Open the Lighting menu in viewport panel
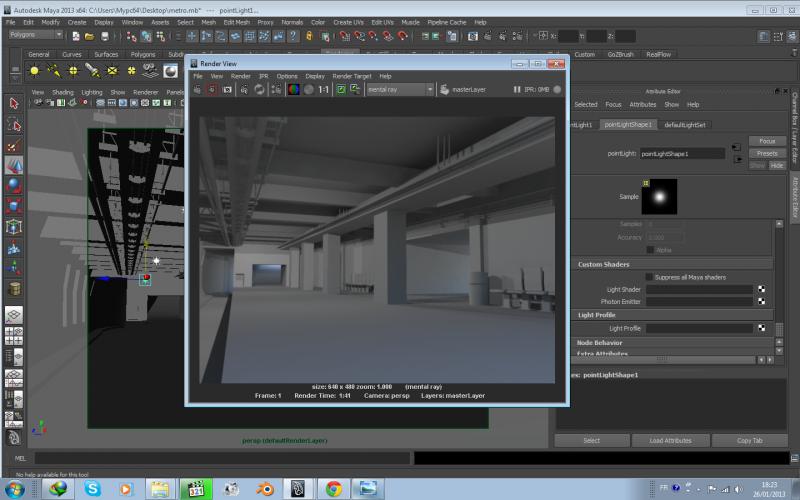The image size is (800, 500). click(x=92, y=92)
